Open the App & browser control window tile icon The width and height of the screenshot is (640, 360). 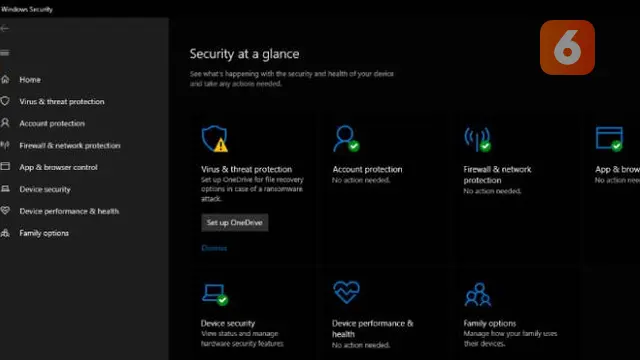pos(609,139)
